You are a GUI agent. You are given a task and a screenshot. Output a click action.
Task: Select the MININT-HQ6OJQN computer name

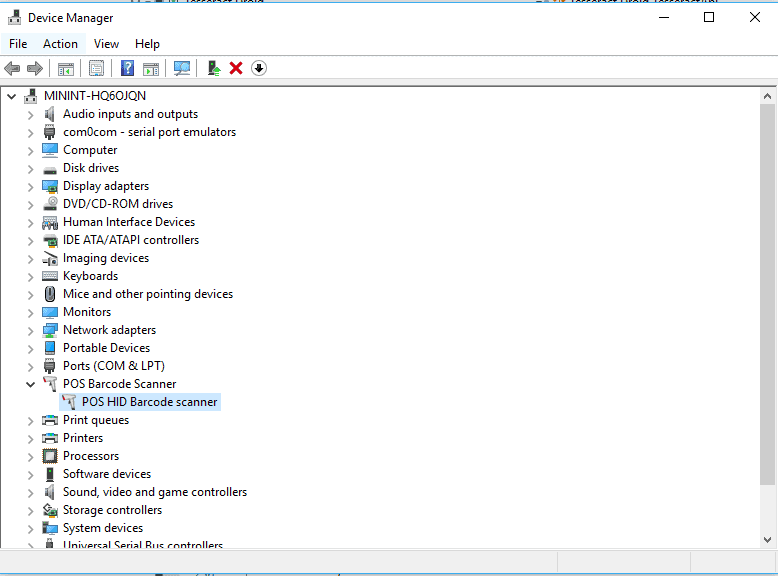[95, 96]
